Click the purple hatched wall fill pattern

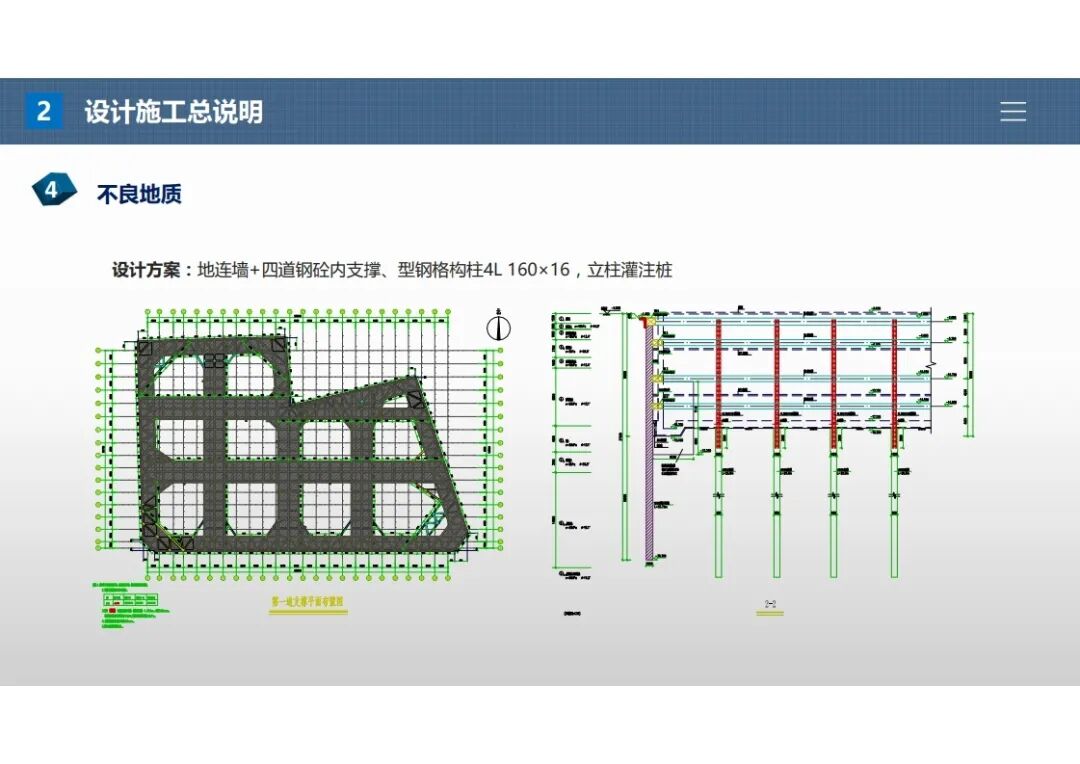tap(648, 500)
